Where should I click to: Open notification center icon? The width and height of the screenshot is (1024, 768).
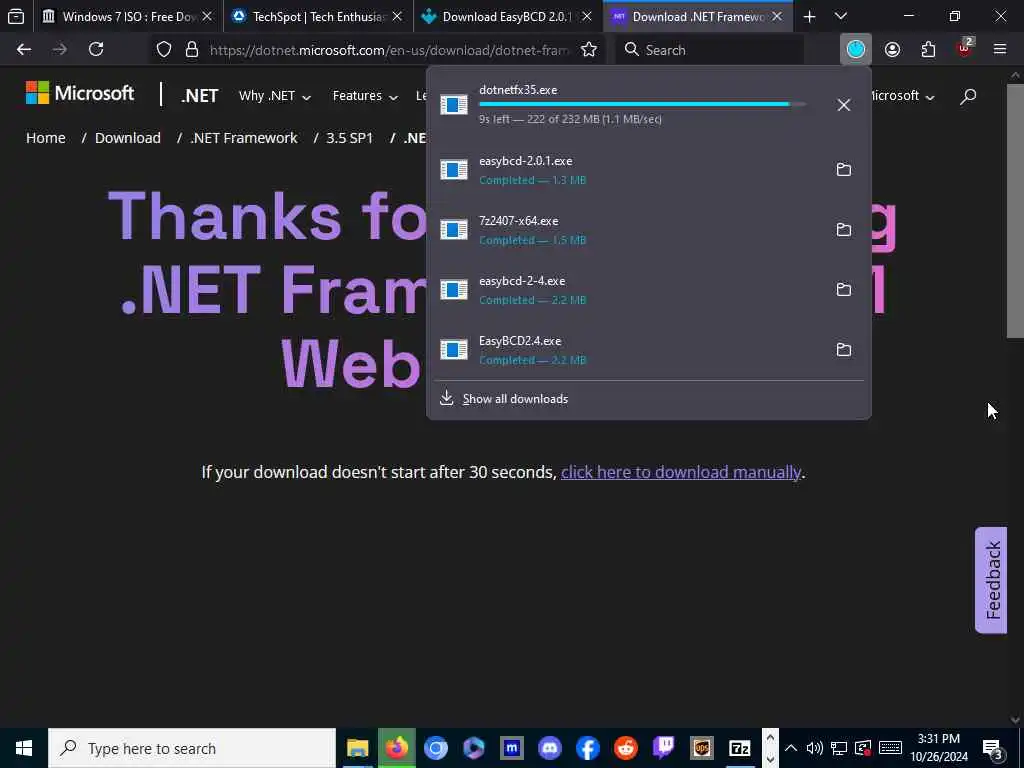click(992, 748)
